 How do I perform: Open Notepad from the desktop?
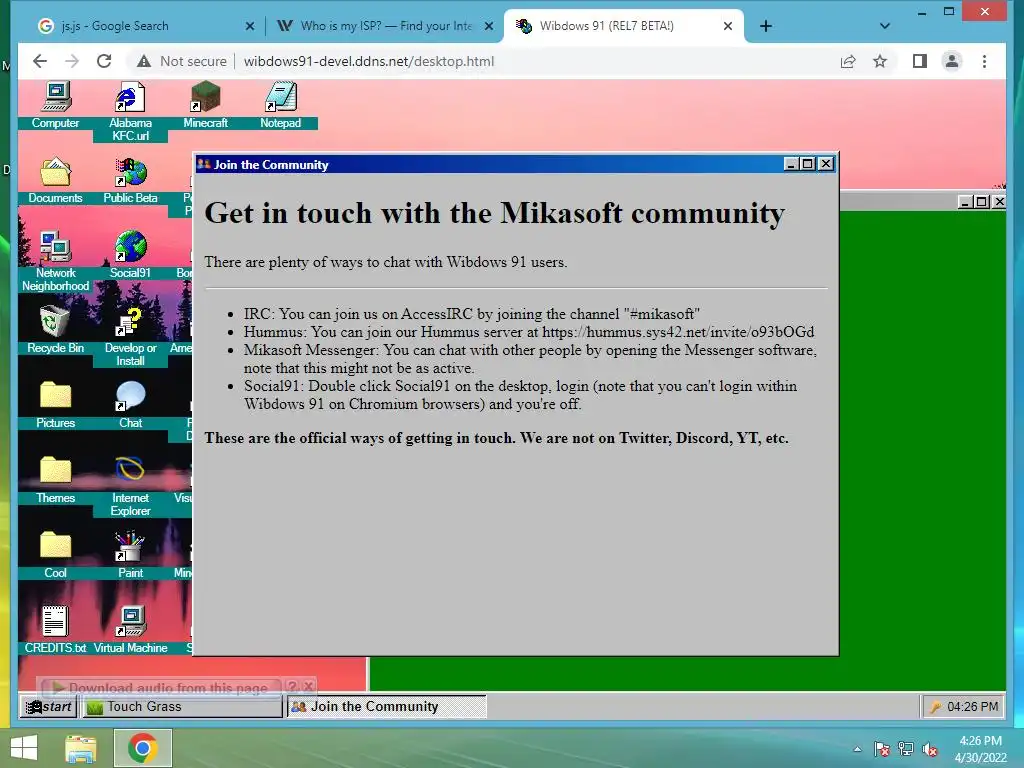pos(280,105)
